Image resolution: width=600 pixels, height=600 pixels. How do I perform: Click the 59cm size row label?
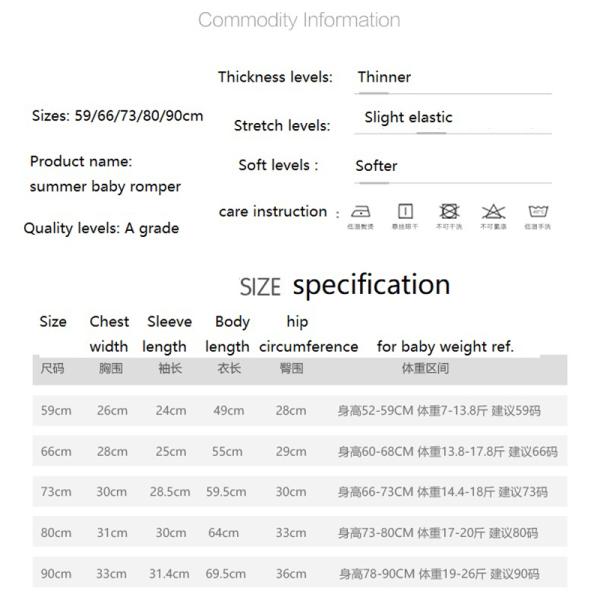56,411
